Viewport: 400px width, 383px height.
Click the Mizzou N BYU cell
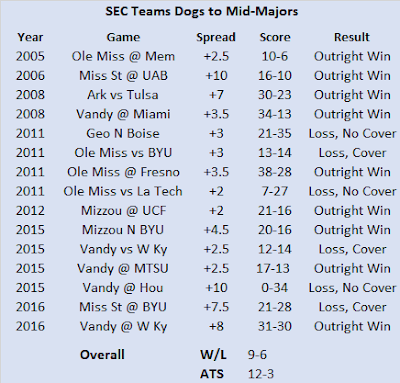coord(123,230)
